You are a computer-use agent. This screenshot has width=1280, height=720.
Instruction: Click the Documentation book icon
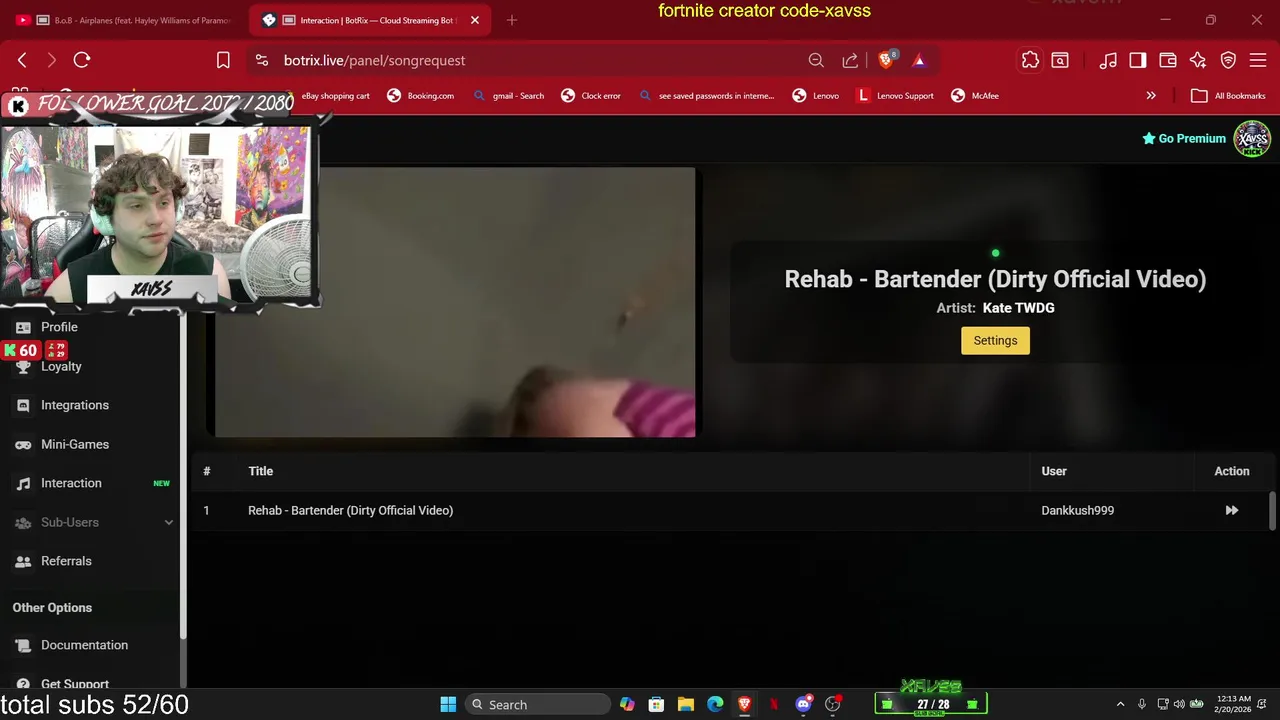click(23, 645)
